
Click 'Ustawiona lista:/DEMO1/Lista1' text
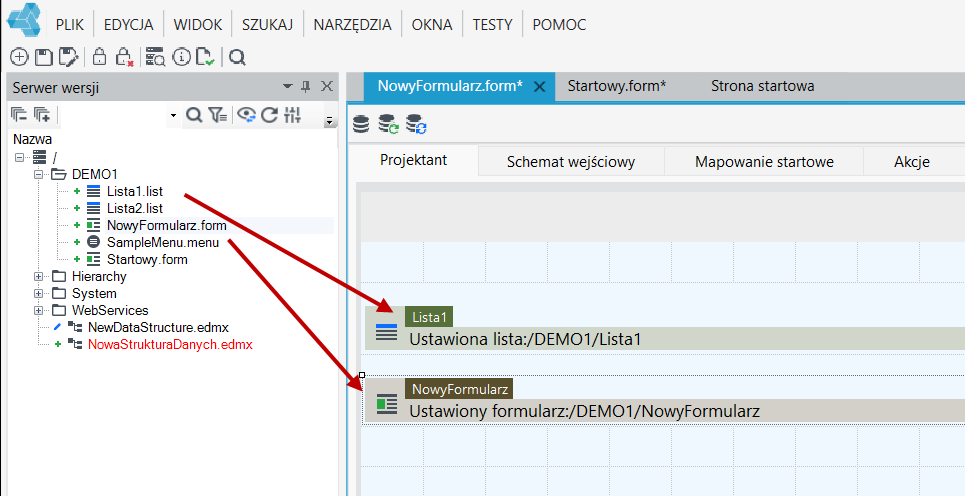click(x=526, y=338)
